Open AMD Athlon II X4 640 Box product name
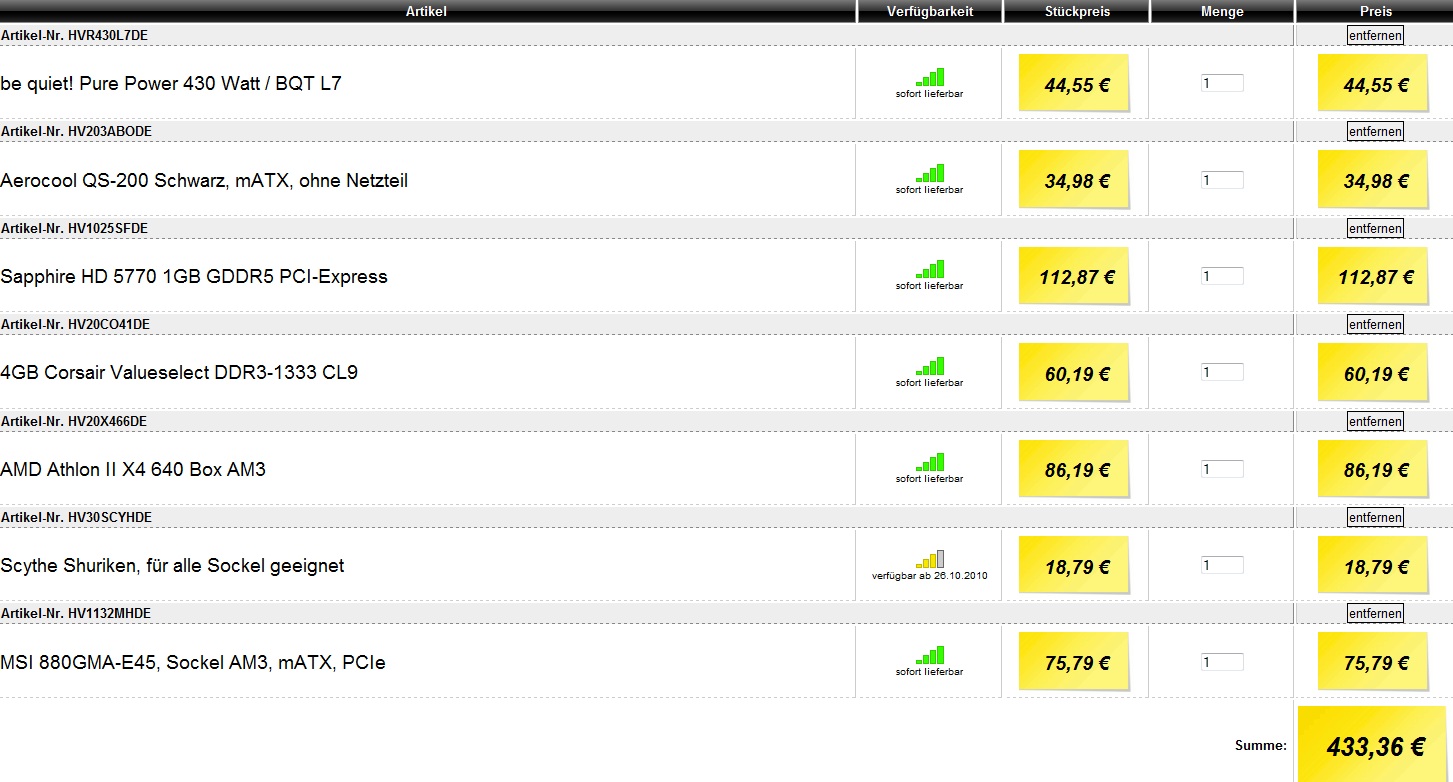 (x=133, y=469)
